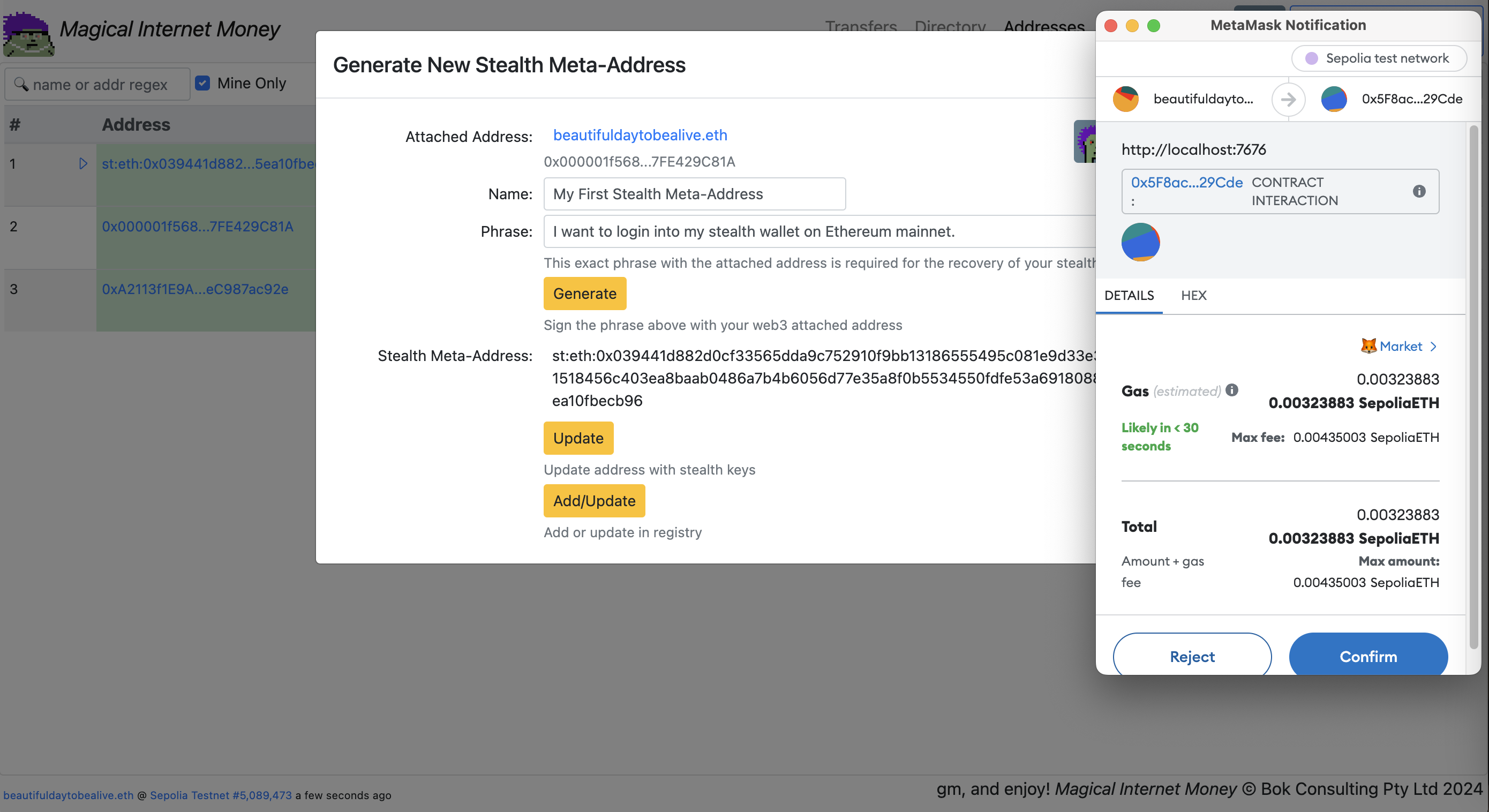The height and width of the screenshot is (812, 1489).
Task: Click the green zoom window button in MetaMask
Action: point(1153,25)
